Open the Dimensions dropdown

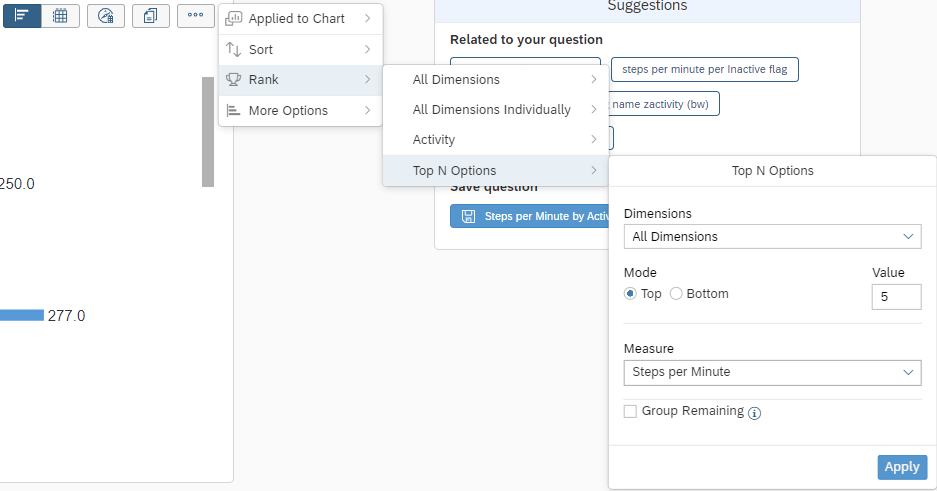pyautogui.click(x=772, y=237)
